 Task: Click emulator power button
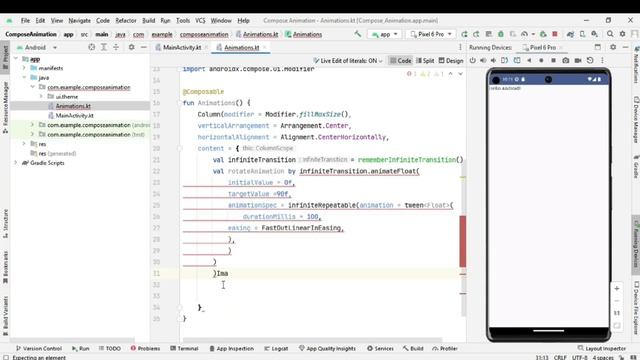point(472,60)
